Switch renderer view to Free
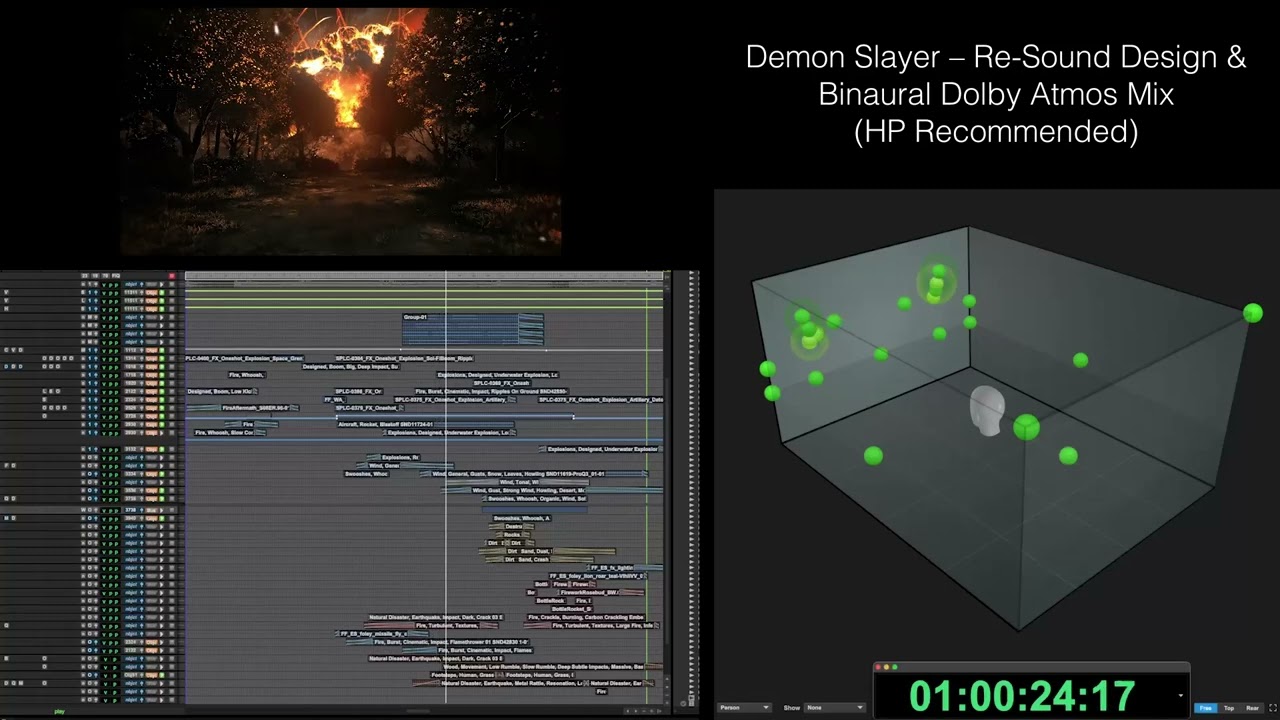Screen dimensions: 1280x720 click(x=1205, y=708)
